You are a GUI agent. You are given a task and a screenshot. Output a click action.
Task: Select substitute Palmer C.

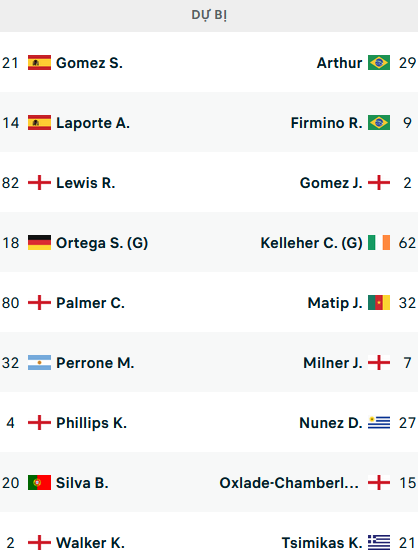pos(90,303)
